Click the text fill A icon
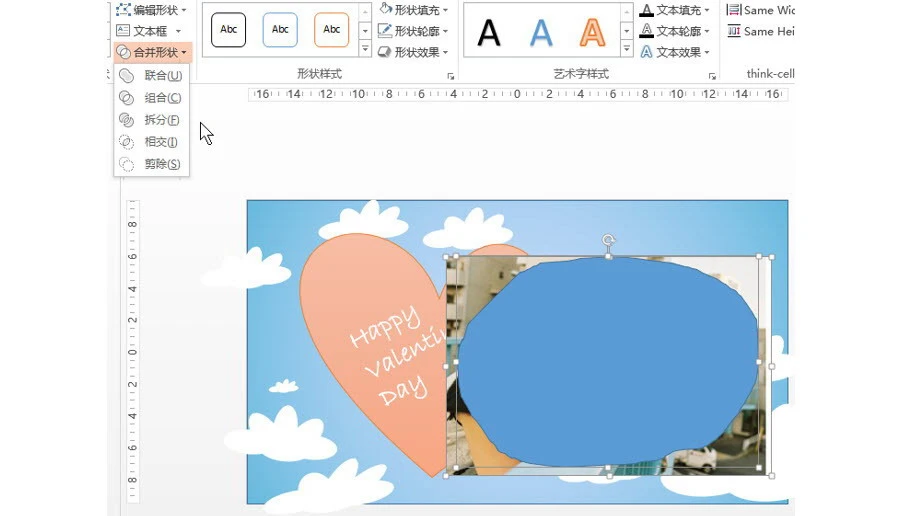This screenshot has height=516, width=900. 646,10
